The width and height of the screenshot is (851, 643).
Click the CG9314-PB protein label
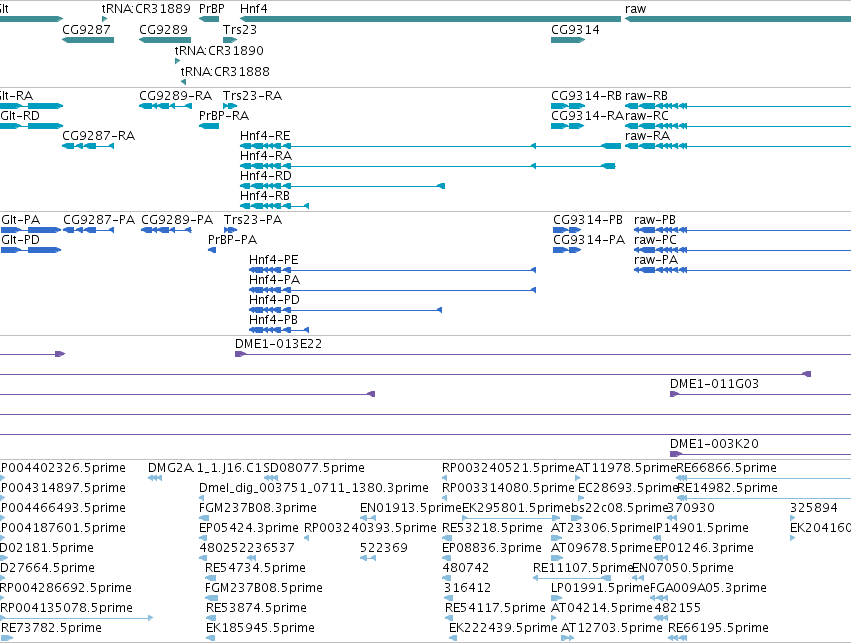(x=588, y=220)
